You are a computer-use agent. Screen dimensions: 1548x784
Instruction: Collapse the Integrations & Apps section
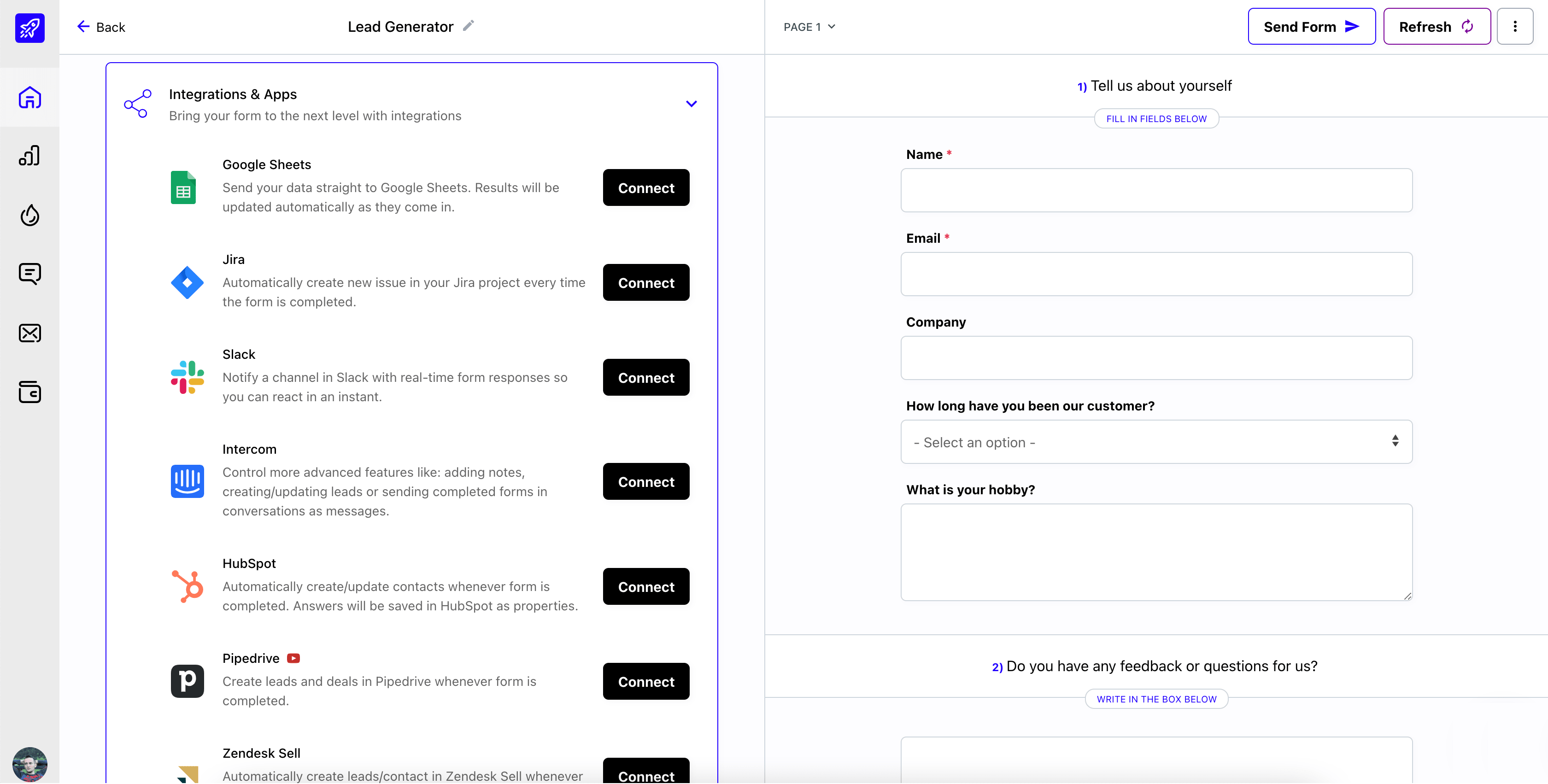point(691,103)
